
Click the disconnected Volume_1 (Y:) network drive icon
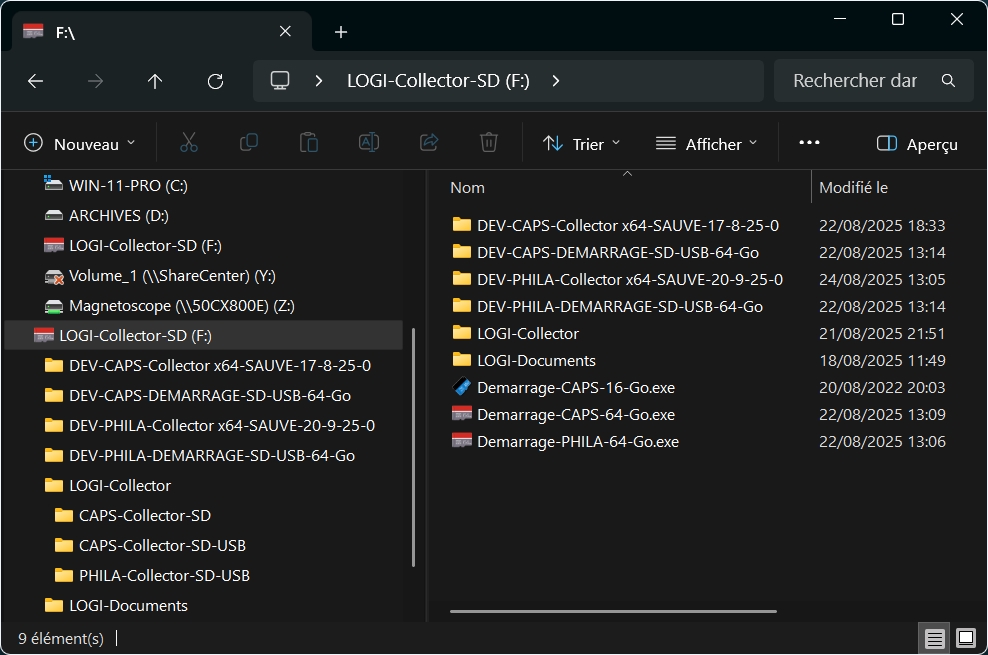coord(54,276)
